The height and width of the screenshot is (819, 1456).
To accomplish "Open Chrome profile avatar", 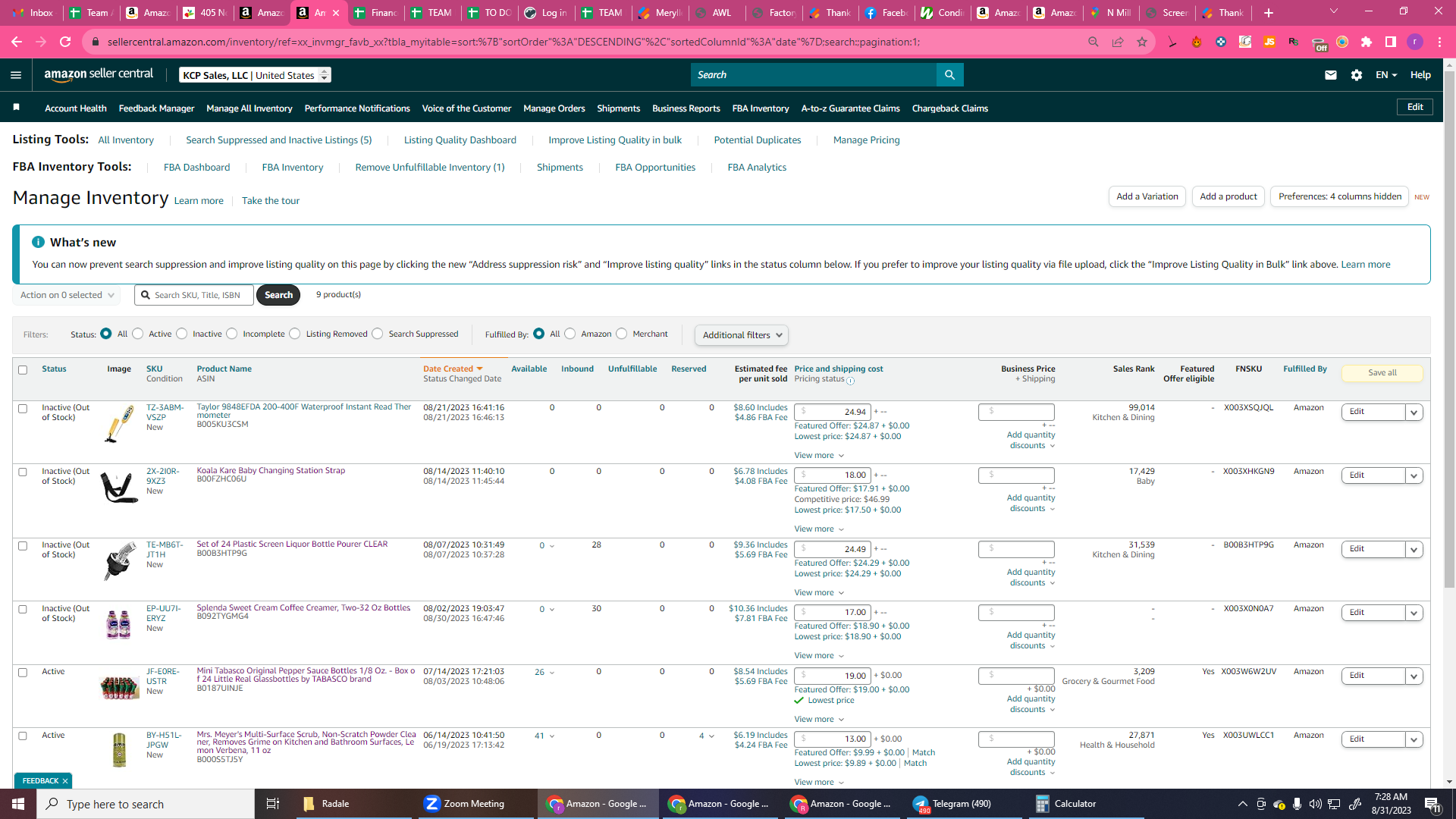I will (x=1415, y=42).
